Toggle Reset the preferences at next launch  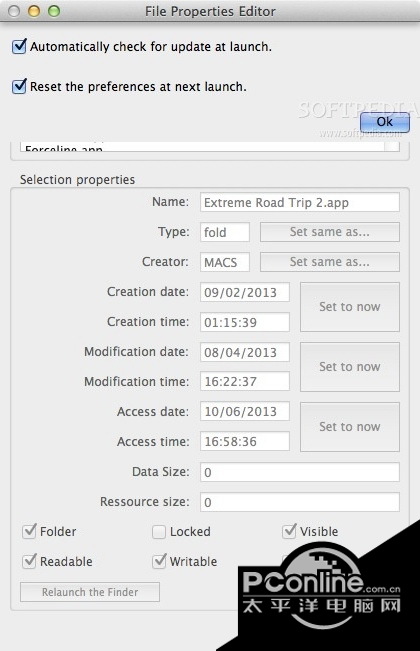coord(19,86)
